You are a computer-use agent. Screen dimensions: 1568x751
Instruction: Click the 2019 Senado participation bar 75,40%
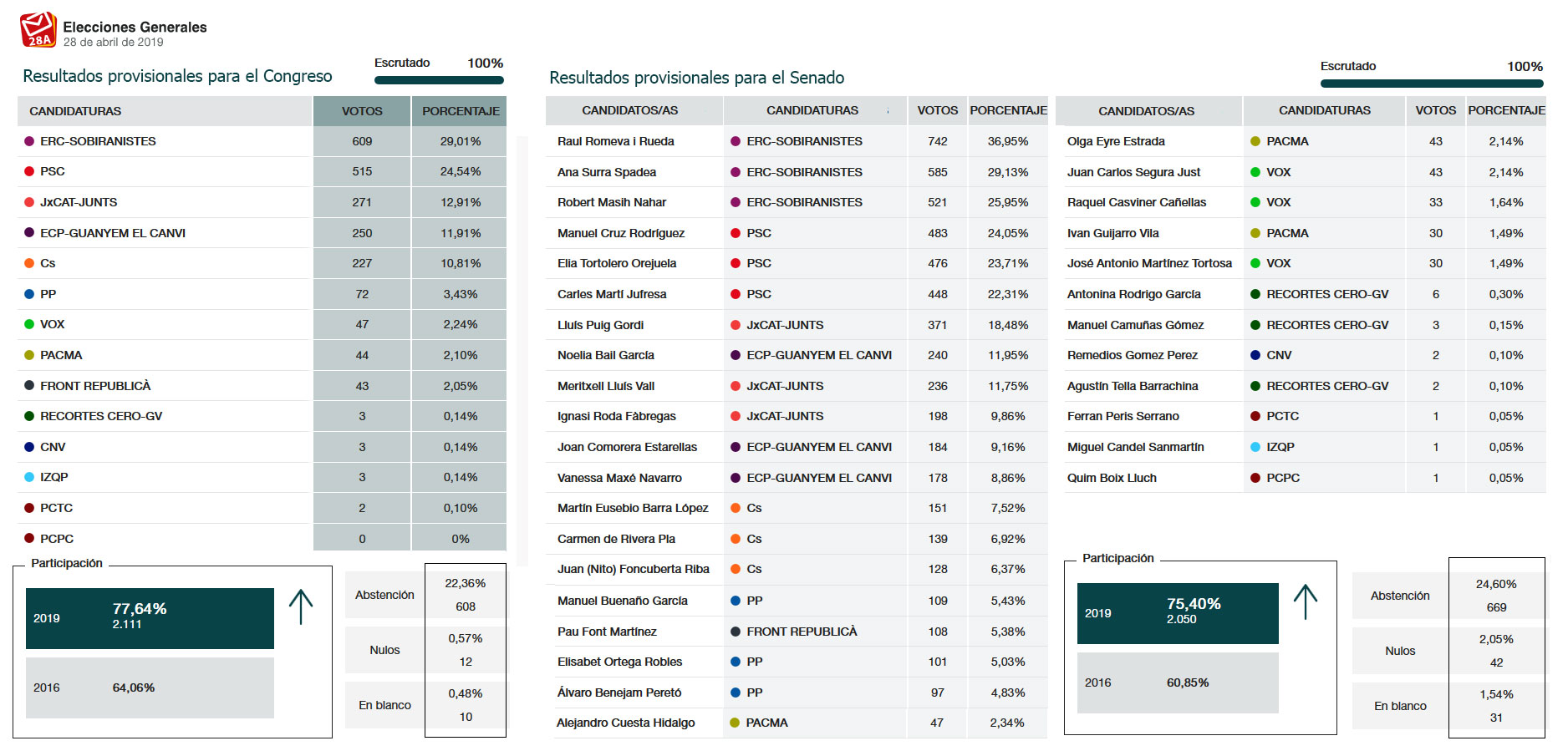pyautogui.click(x=1178, y=613)
